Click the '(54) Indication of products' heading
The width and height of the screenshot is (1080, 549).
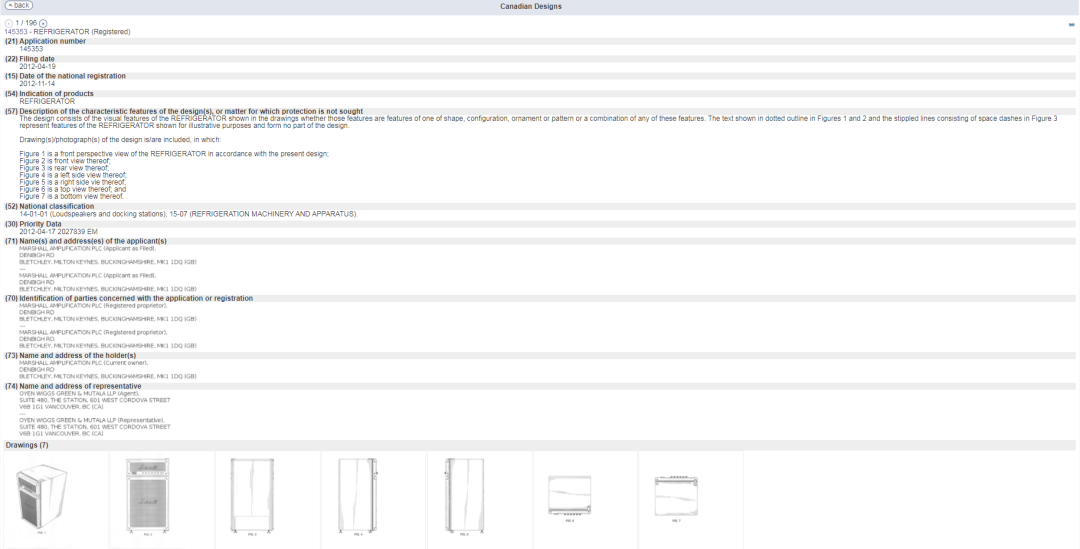pos(49,94)
